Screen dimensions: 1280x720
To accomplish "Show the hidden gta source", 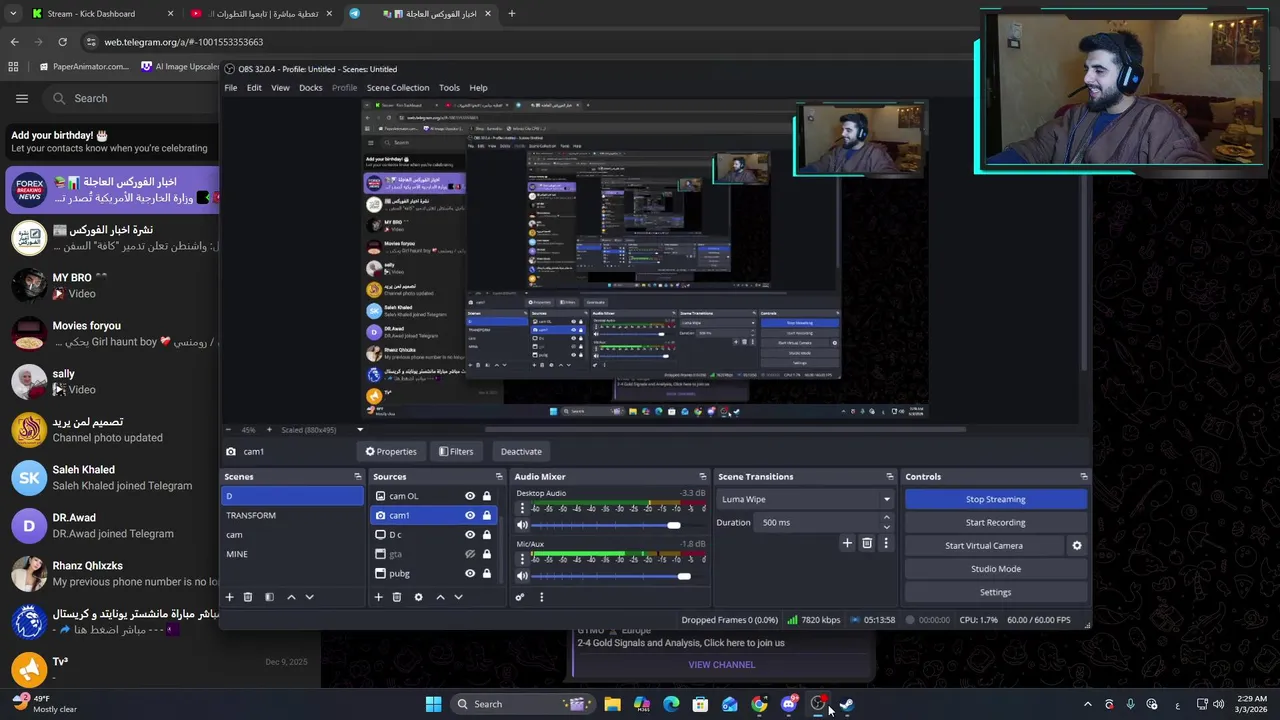I will (470, 554).
